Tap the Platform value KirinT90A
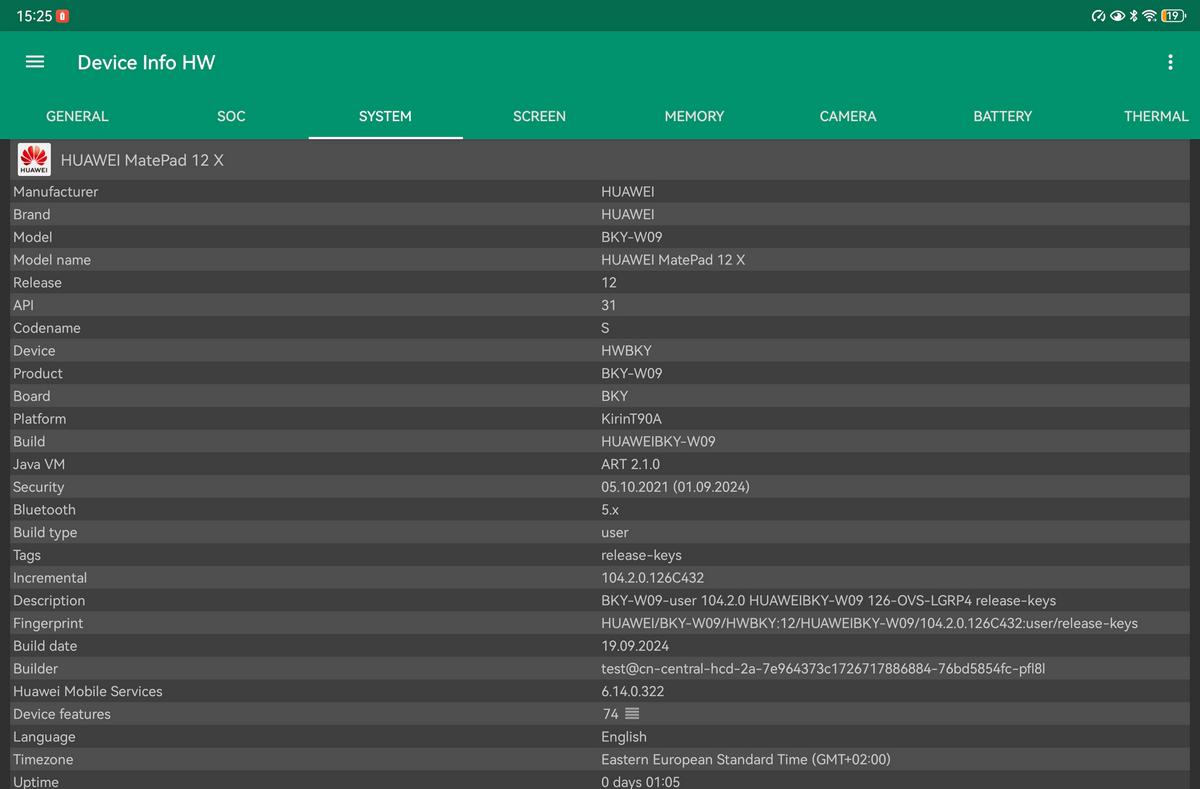 point(631,419)
